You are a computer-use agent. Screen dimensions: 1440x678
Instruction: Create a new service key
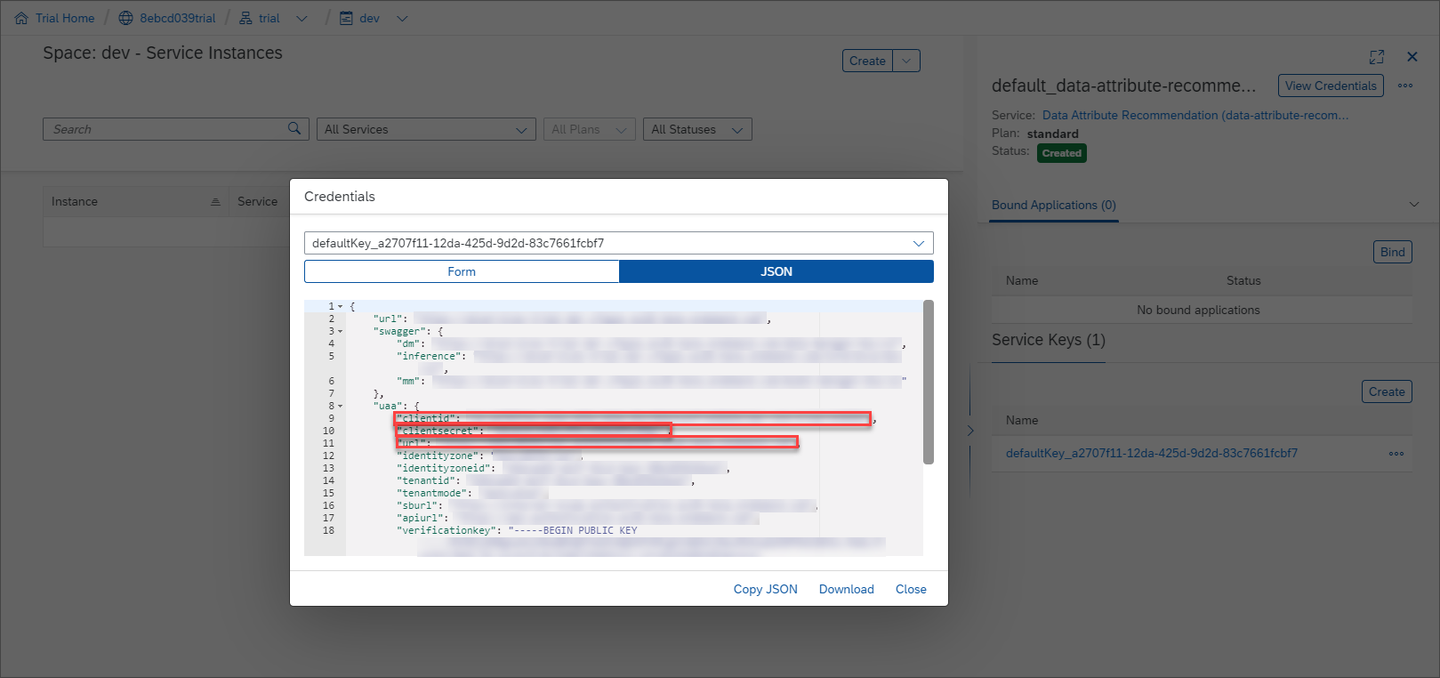click(1387, 392)
